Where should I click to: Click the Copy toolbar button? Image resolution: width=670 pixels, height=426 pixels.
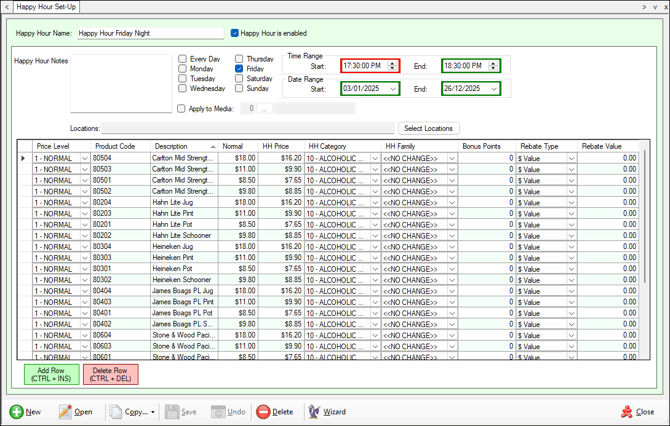[129, 411]
